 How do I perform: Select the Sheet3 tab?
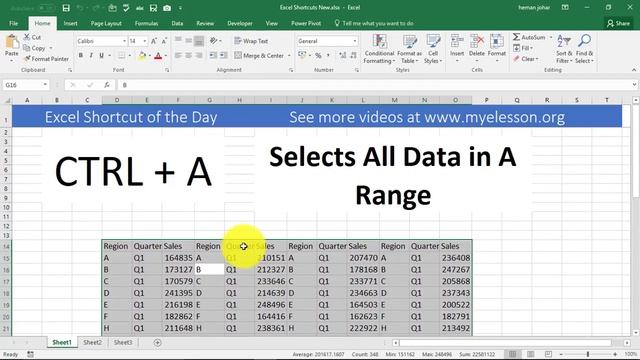coord(123,342)
